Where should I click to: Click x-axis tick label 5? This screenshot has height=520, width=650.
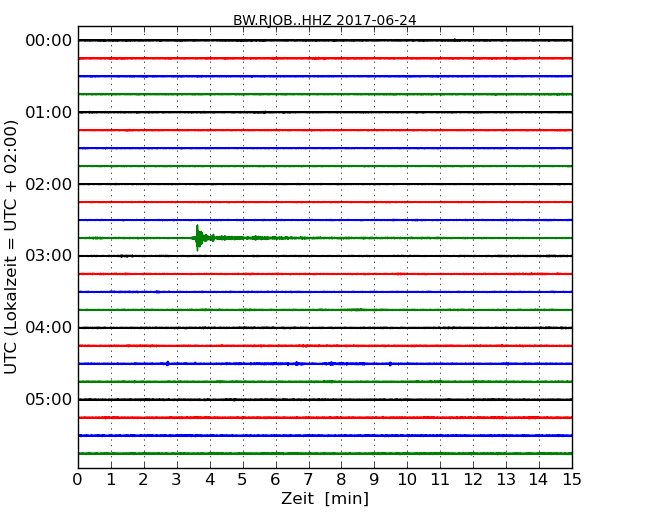[243, 480]
